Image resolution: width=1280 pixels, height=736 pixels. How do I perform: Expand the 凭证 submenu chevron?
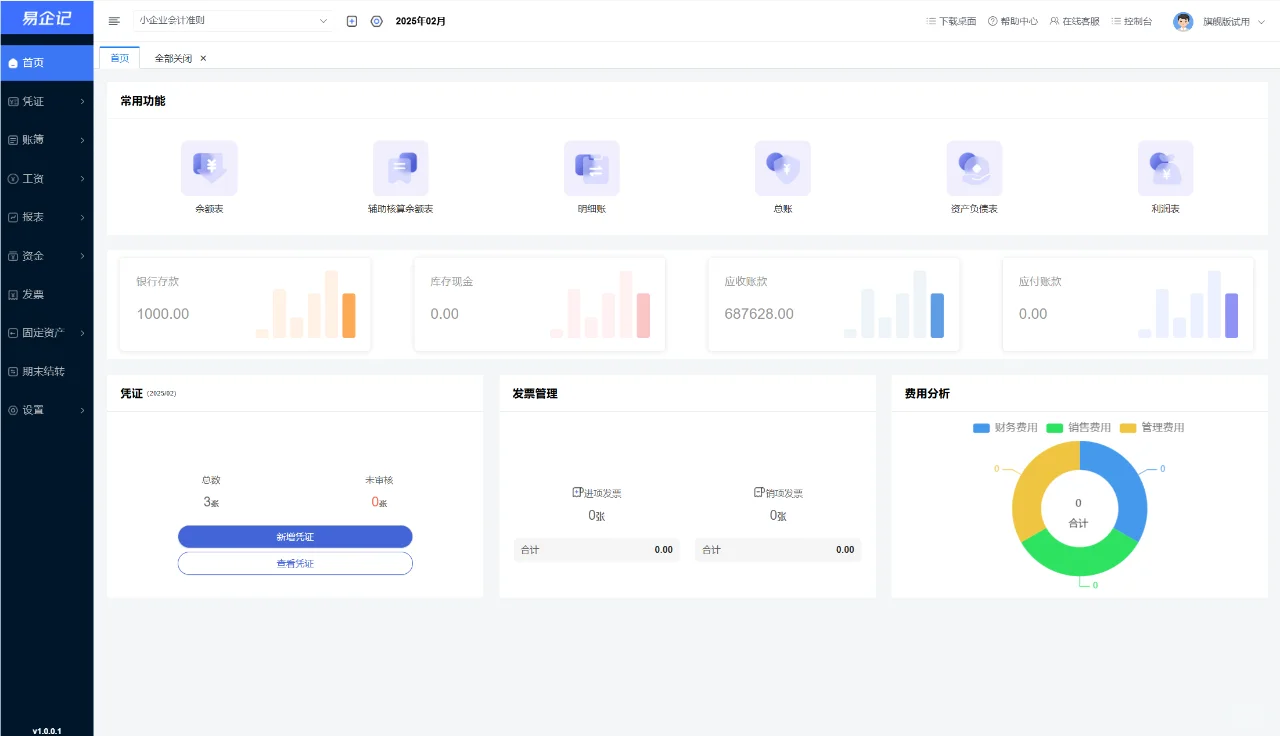tap(82, 101)
